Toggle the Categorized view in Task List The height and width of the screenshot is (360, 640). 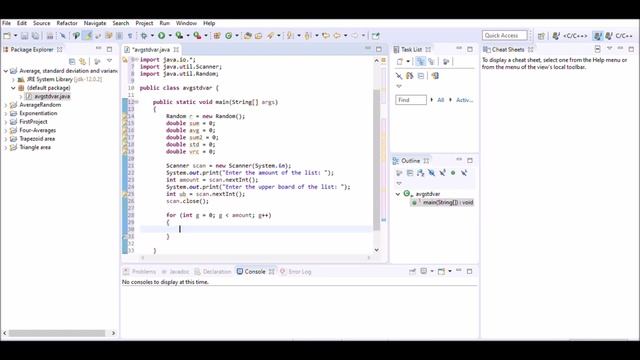420,62
